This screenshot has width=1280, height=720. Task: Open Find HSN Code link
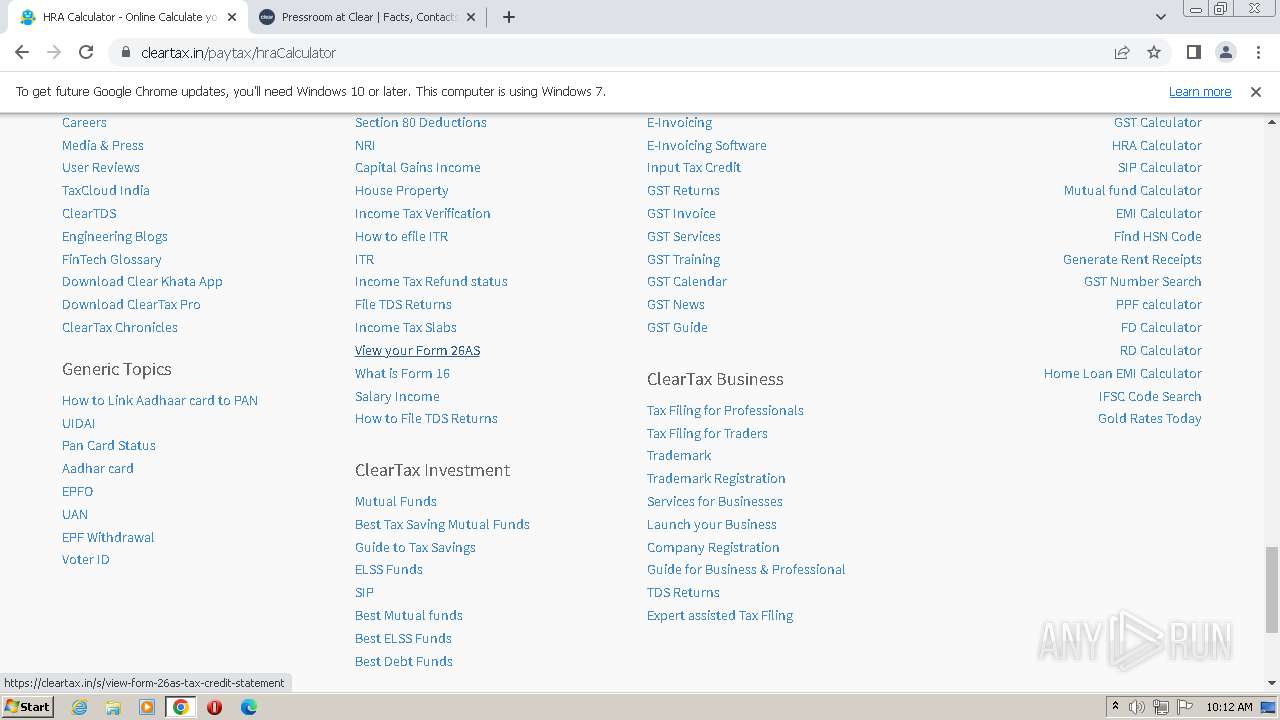pyautogui.click(x=1158, y=236)
